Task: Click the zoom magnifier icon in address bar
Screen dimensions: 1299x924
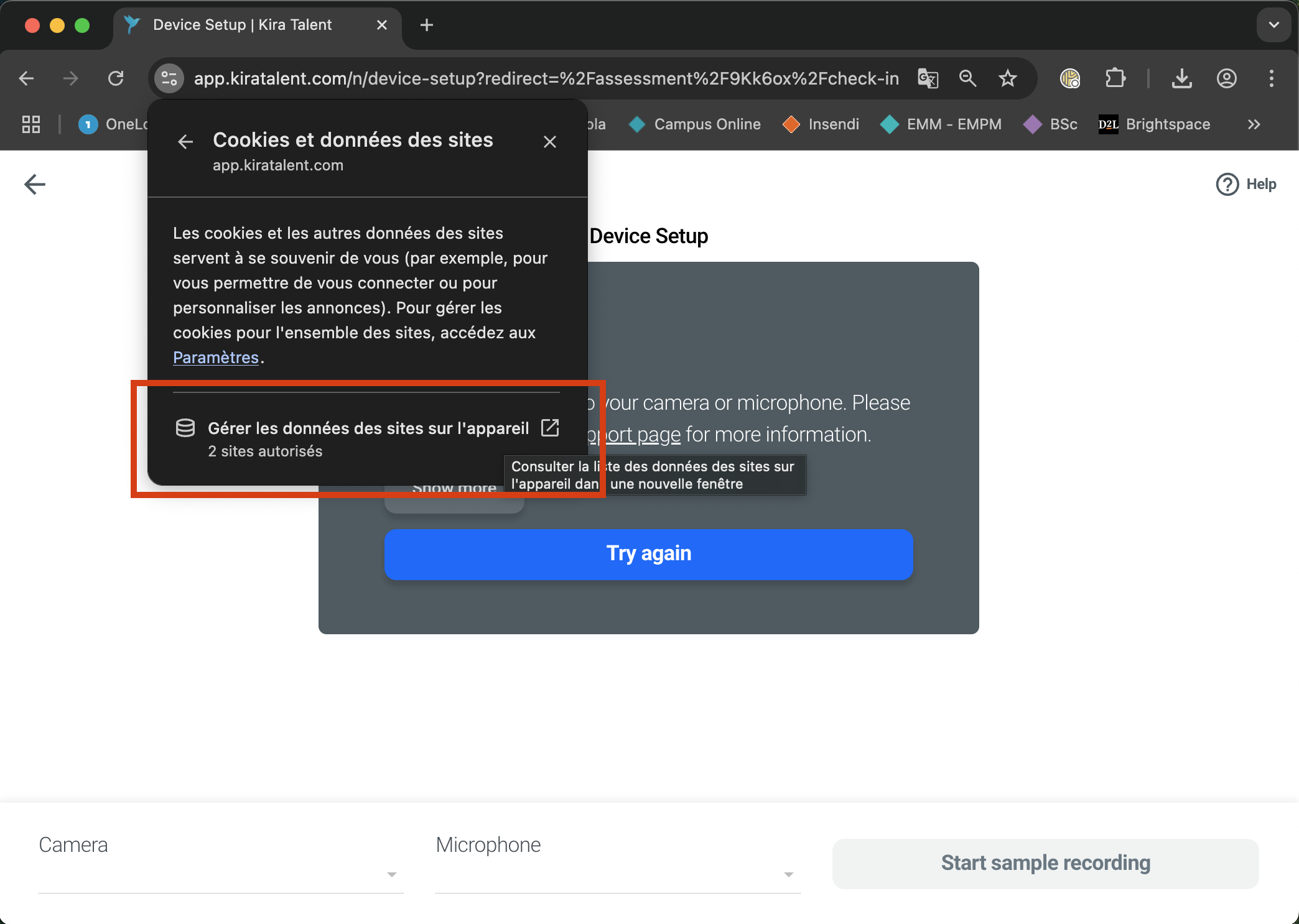Action: [x=967, y=78]
